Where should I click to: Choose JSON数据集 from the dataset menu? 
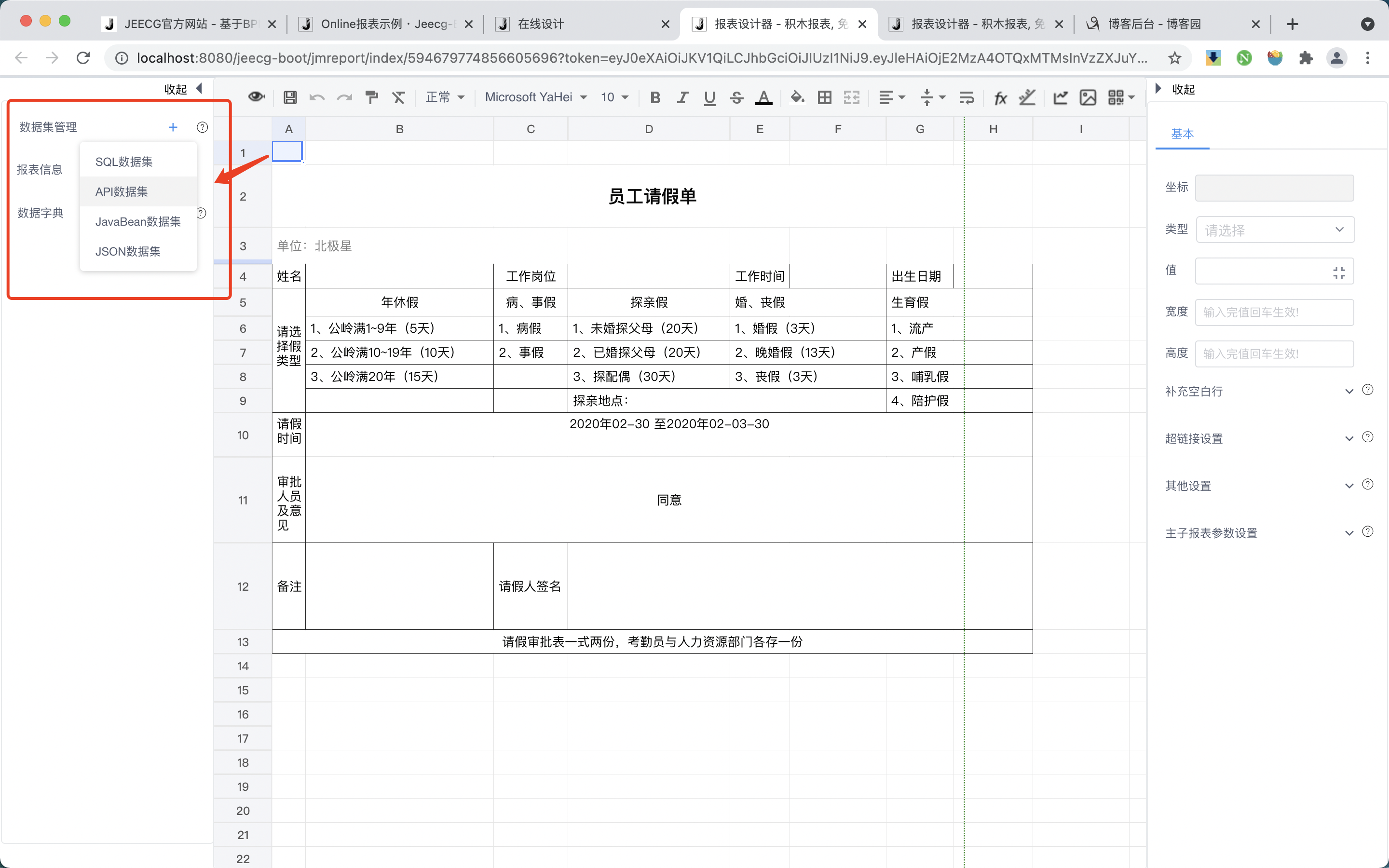click(x=127, y=251)
